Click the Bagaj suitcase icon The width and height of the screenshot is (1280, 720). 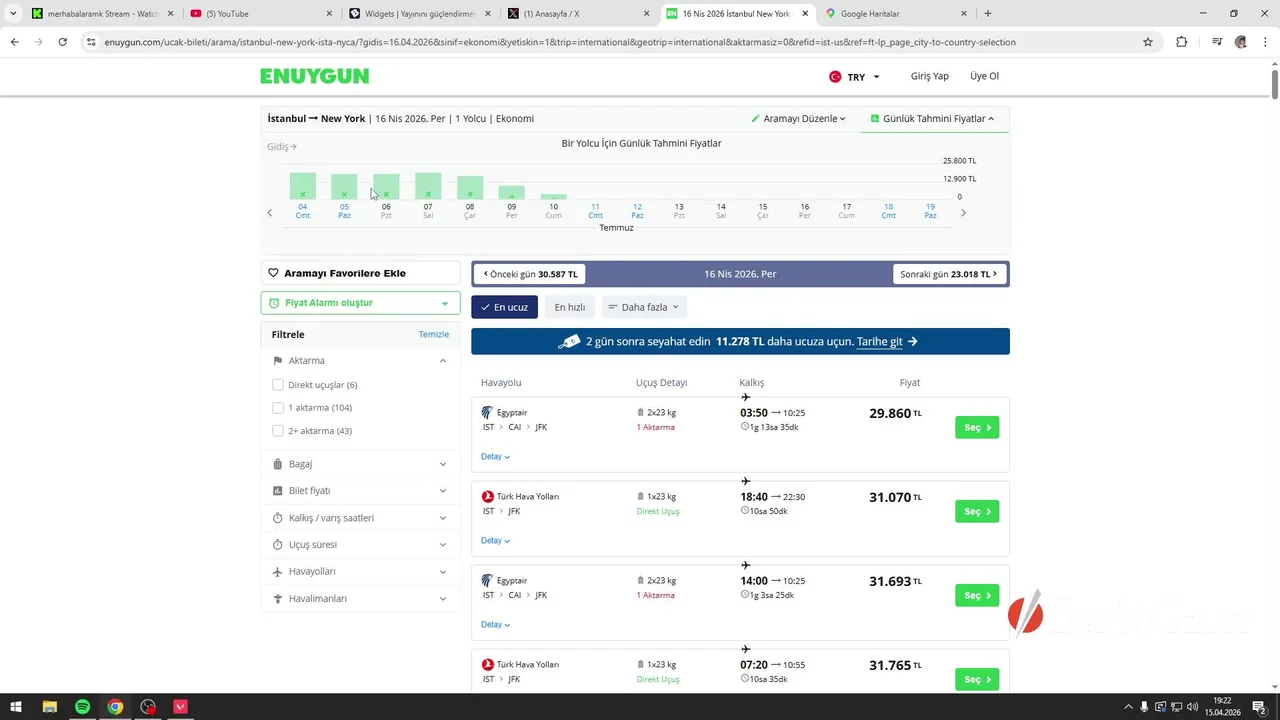[278, 464]
